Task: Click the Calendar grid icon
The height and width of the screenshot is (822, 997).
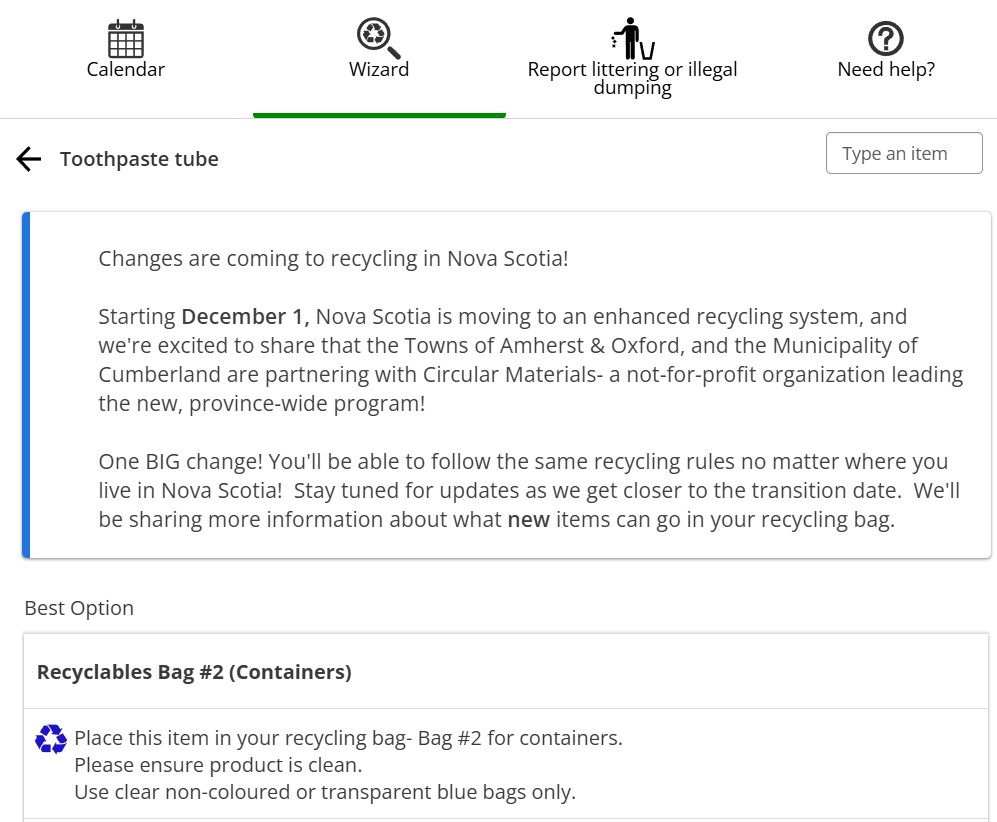Action: (x=126, y=39)
